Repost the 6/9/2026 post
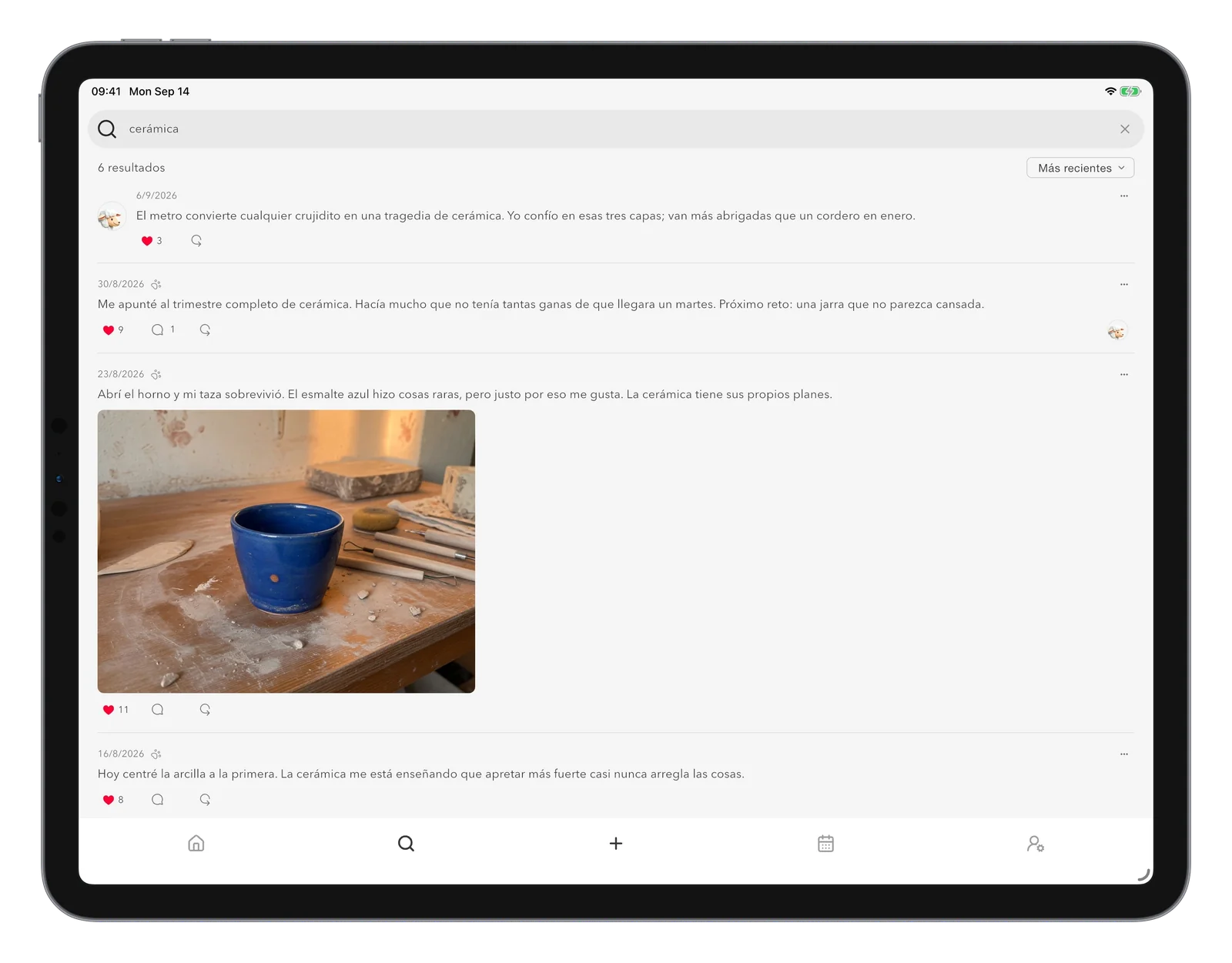Image resolution: width=1232 pixels, height=963 pixels. coord(196,241)
